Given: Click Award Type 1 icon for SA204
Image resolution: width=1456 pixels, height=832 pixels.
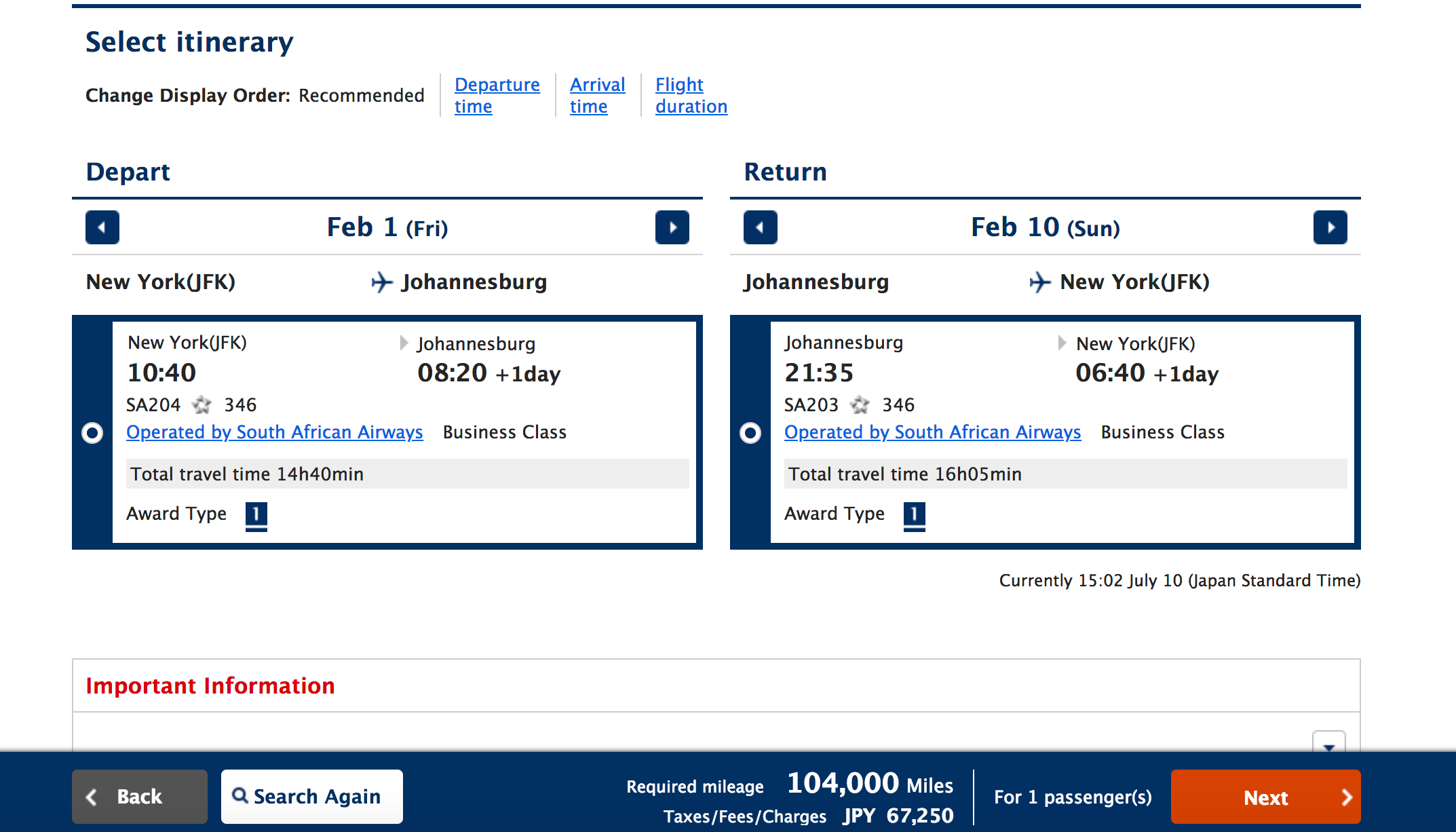Looking at the screenshot, I should tap(256, 515).
